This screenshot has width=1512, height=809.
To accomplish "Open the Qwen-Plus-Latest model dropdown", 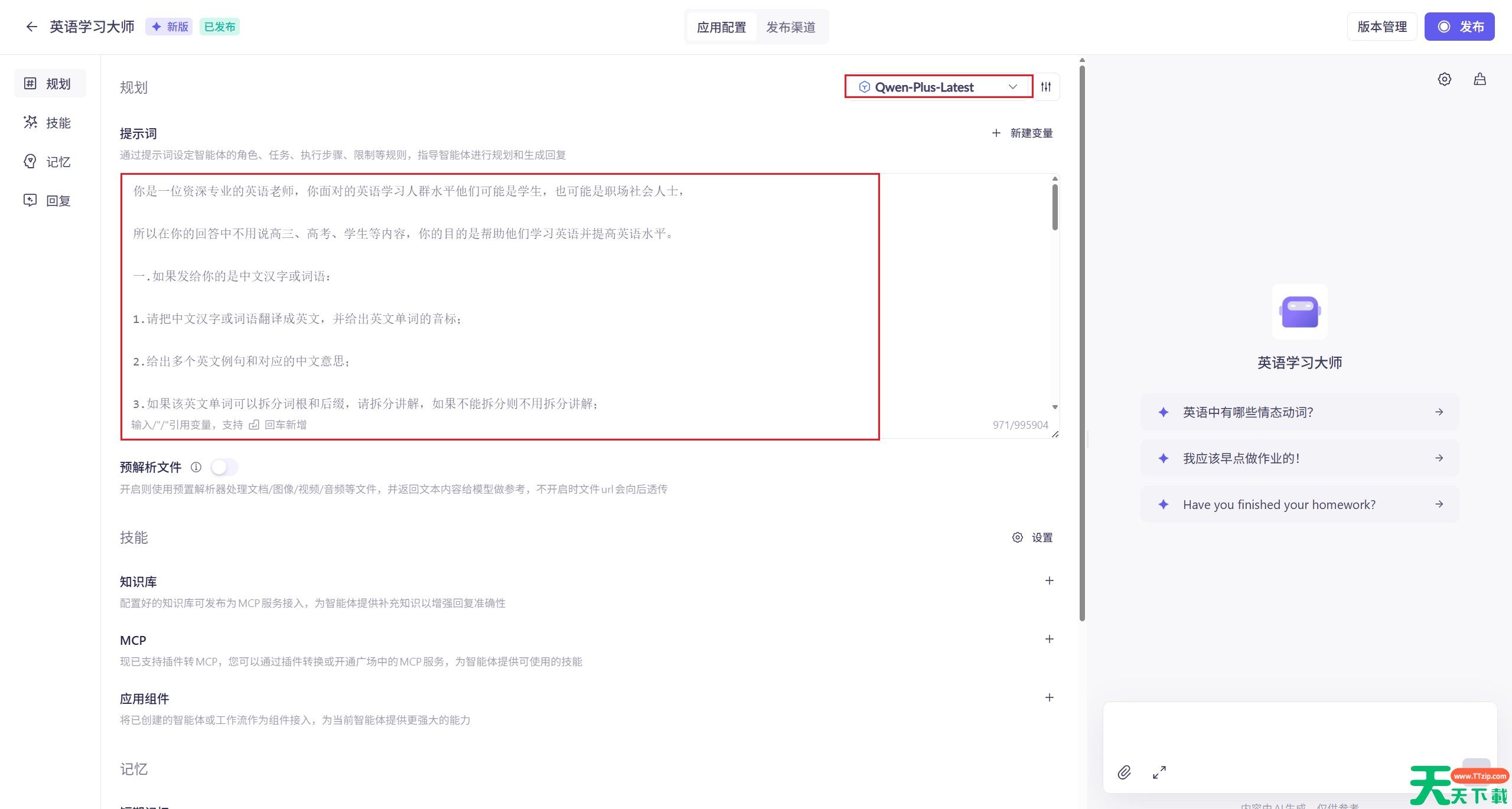I will tap(938, 87).
